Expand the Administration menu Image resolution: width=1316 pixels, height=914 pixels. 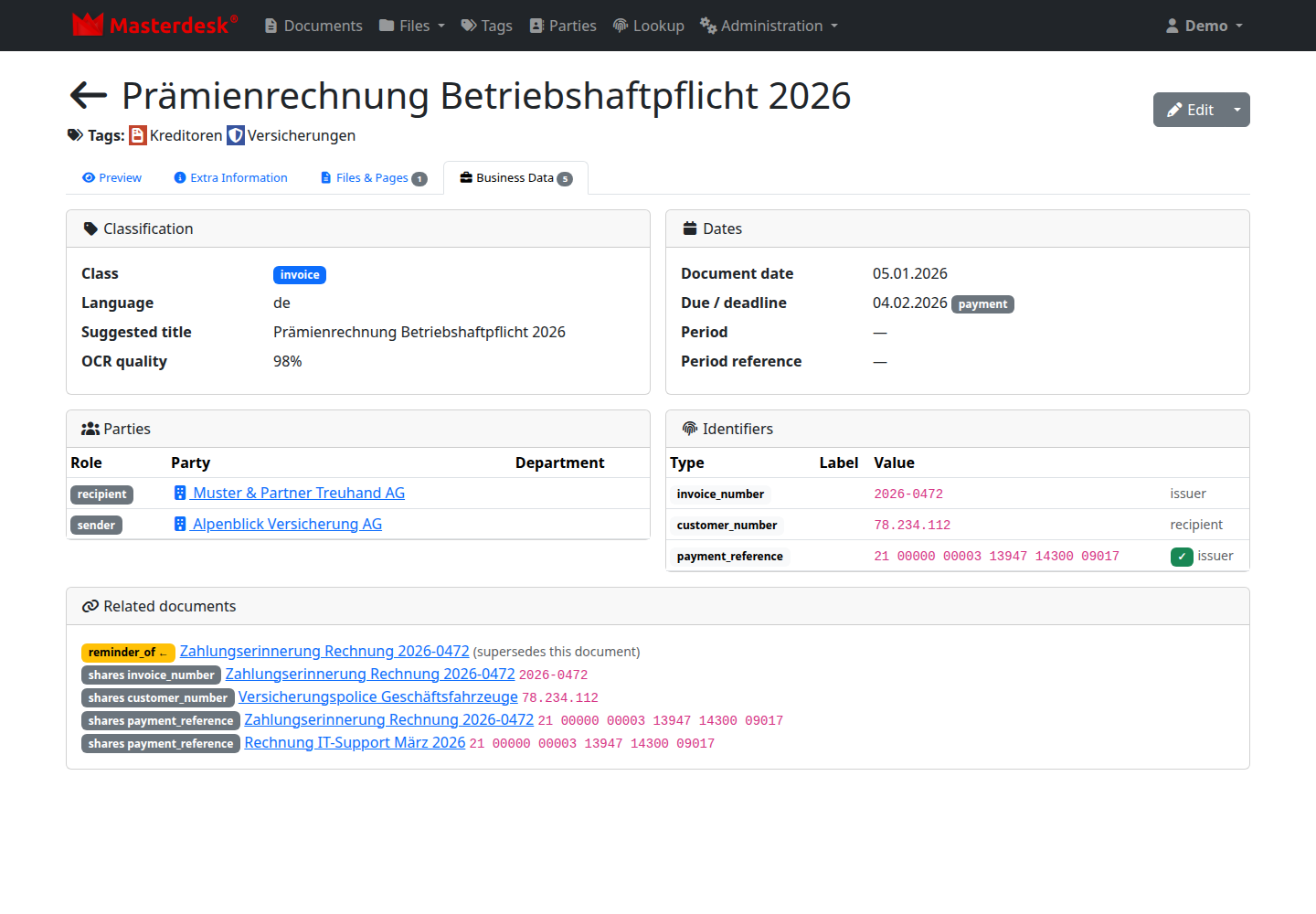click(769, 26)
